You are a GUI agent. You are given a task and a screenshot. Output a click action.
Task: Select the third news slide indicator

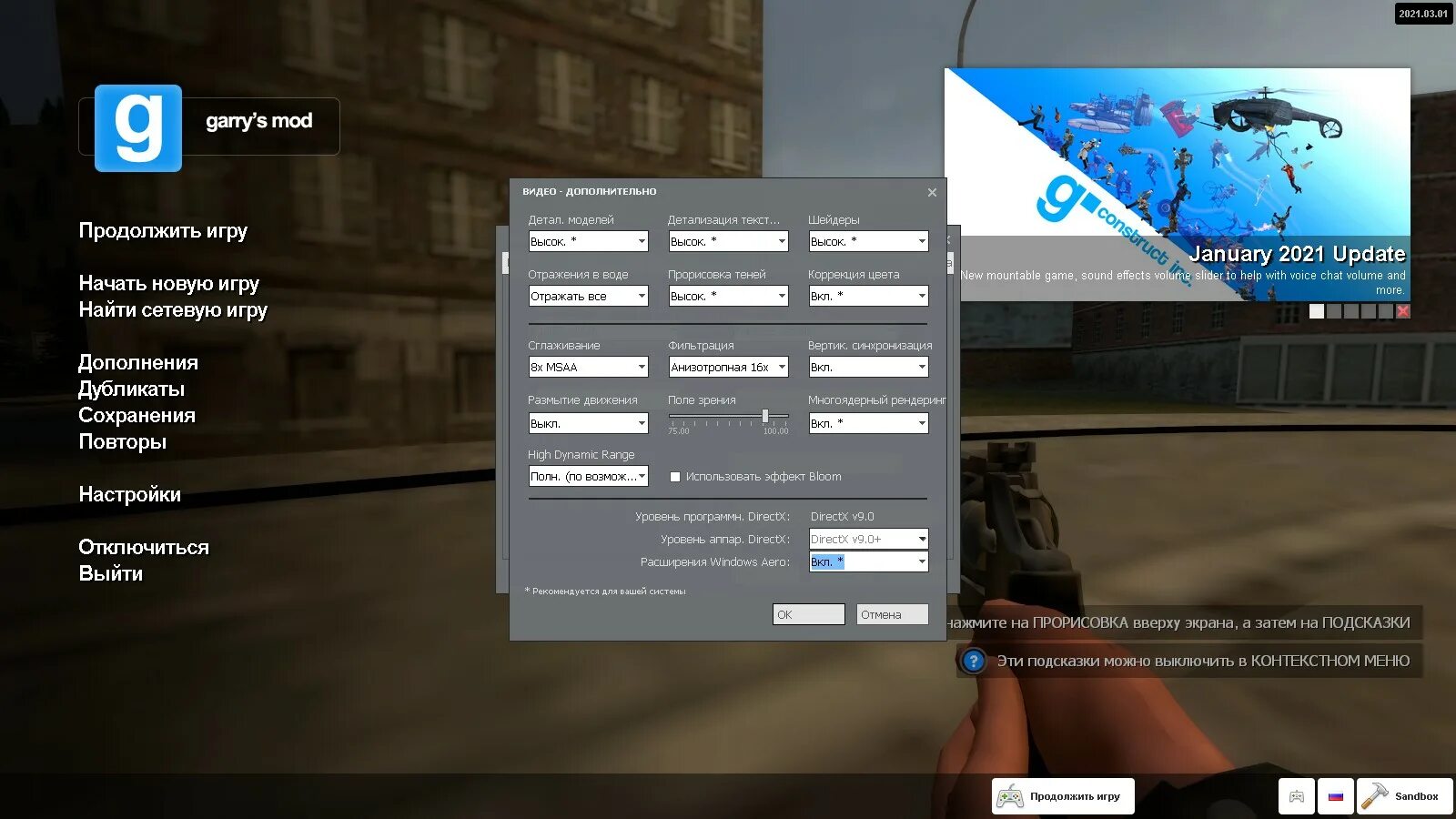click(1351, 311)
